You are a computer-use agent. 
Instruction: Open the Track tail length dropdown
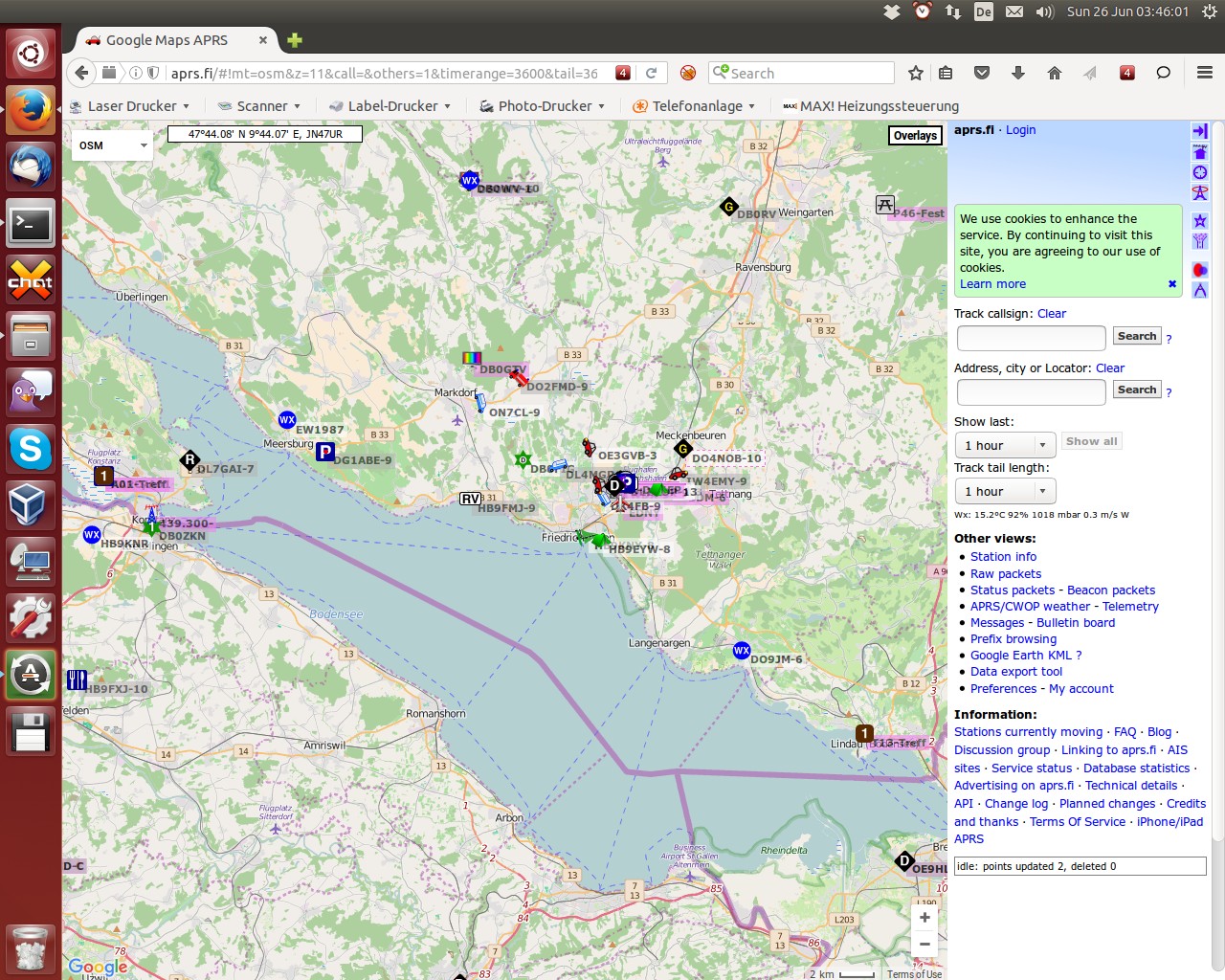pyautogui.click(x=1005, y=491)
